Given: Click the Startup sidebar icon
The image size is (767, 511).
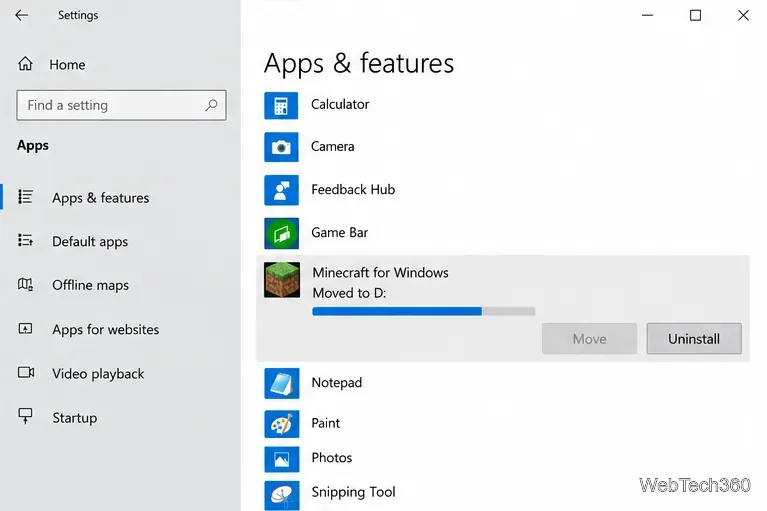Looking at the screenshot, I should click(25, 416).
